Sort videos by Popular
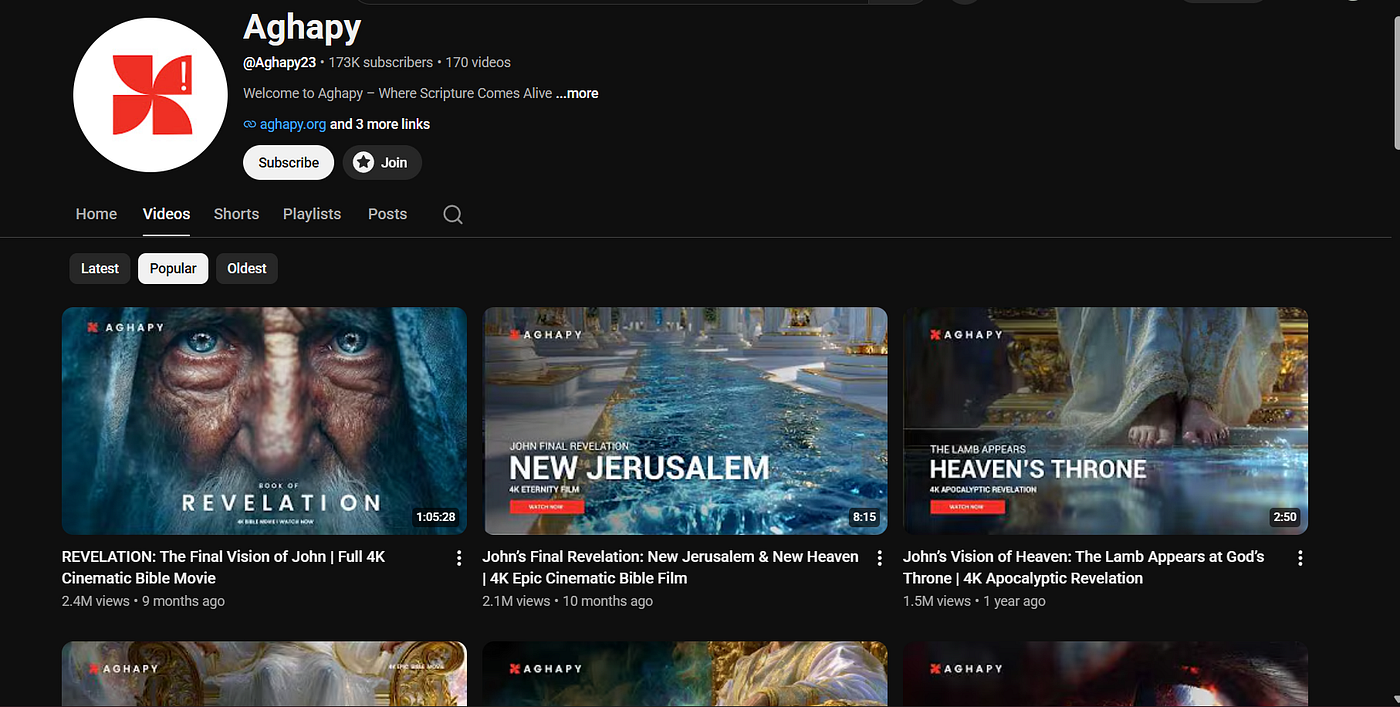Image resolution: width=1400 pixels, height=707 pixels. (x=173, y=268)
